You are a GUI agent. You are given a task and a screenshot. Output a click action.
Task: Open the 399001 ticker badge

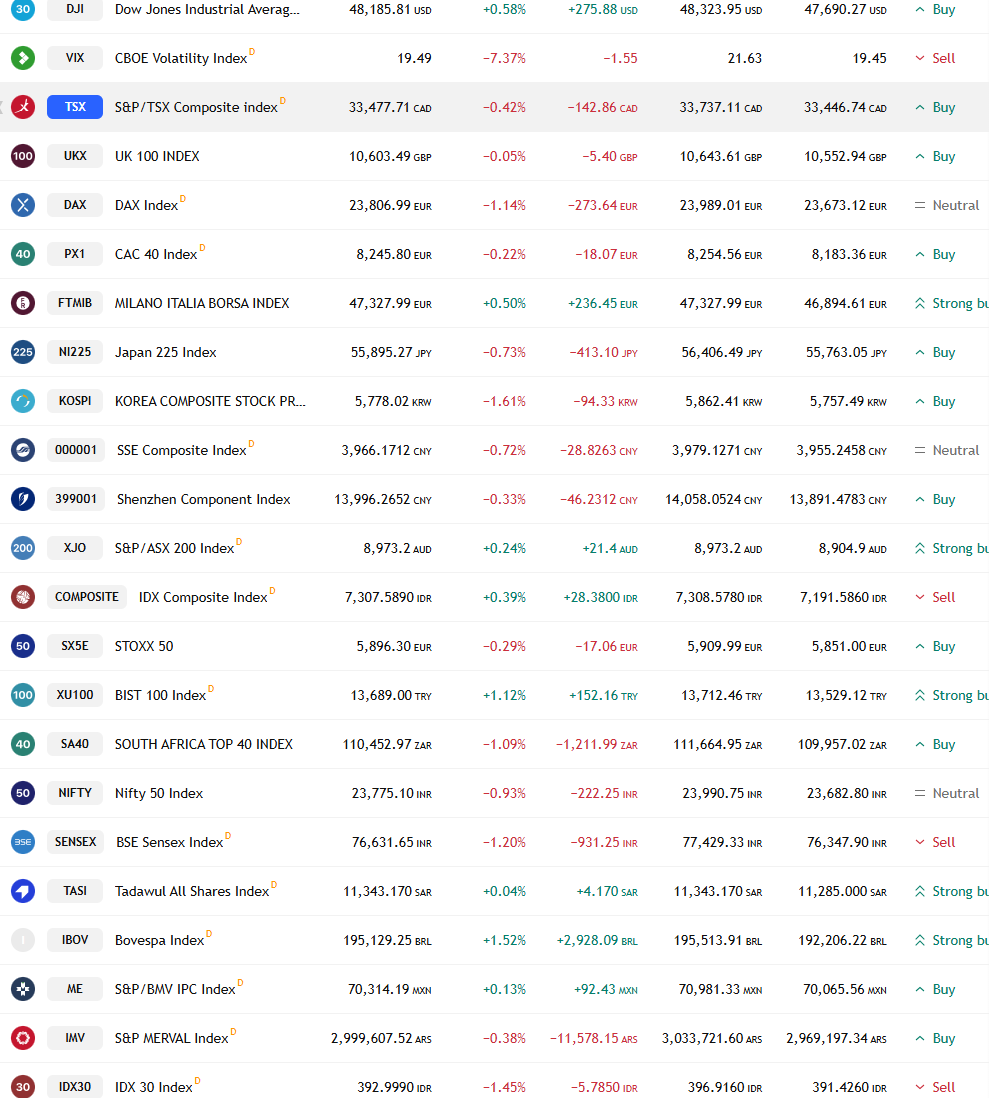point(76,499)
